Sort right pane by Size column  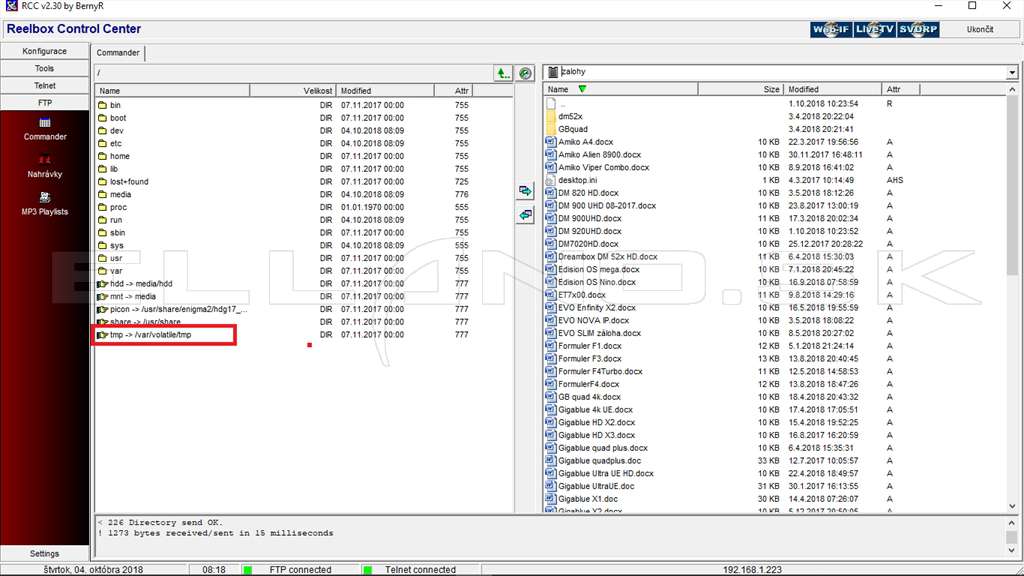741,89
